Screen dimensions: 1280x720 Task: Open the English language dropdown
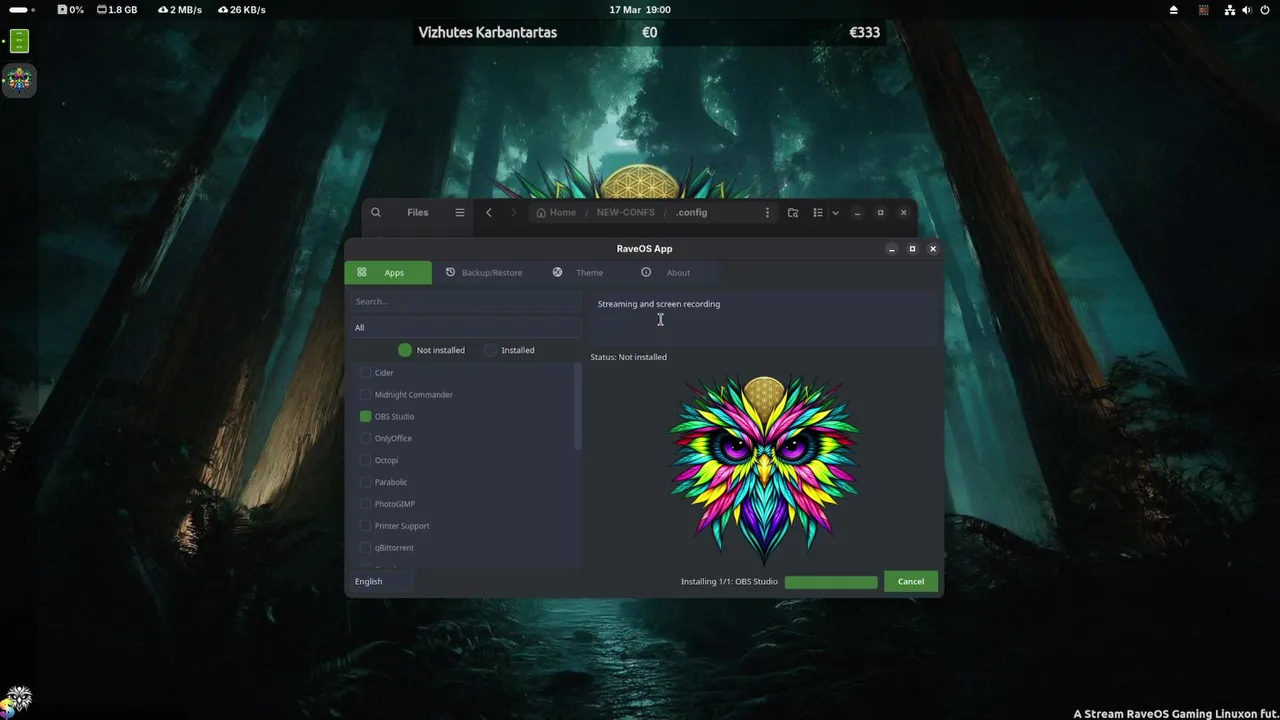click(381, 581)
